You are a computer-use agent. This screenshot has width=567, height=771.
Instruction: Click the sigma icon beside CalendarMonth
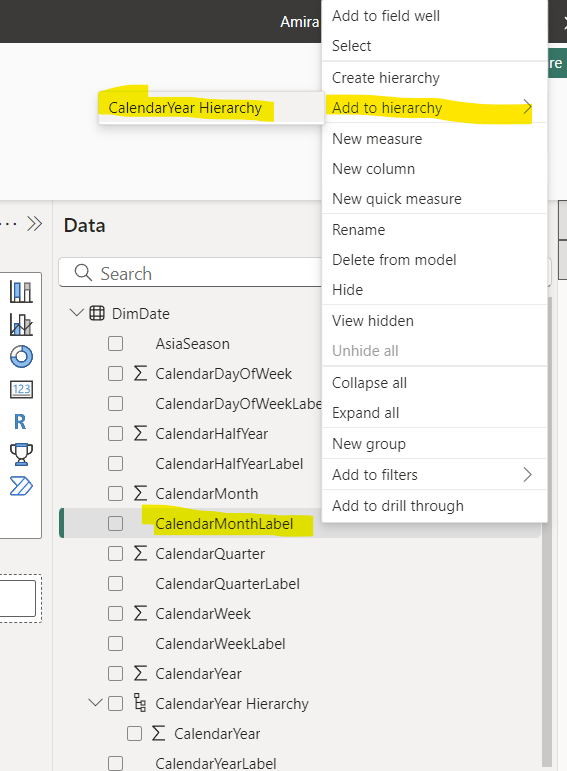tap(140, 494)
